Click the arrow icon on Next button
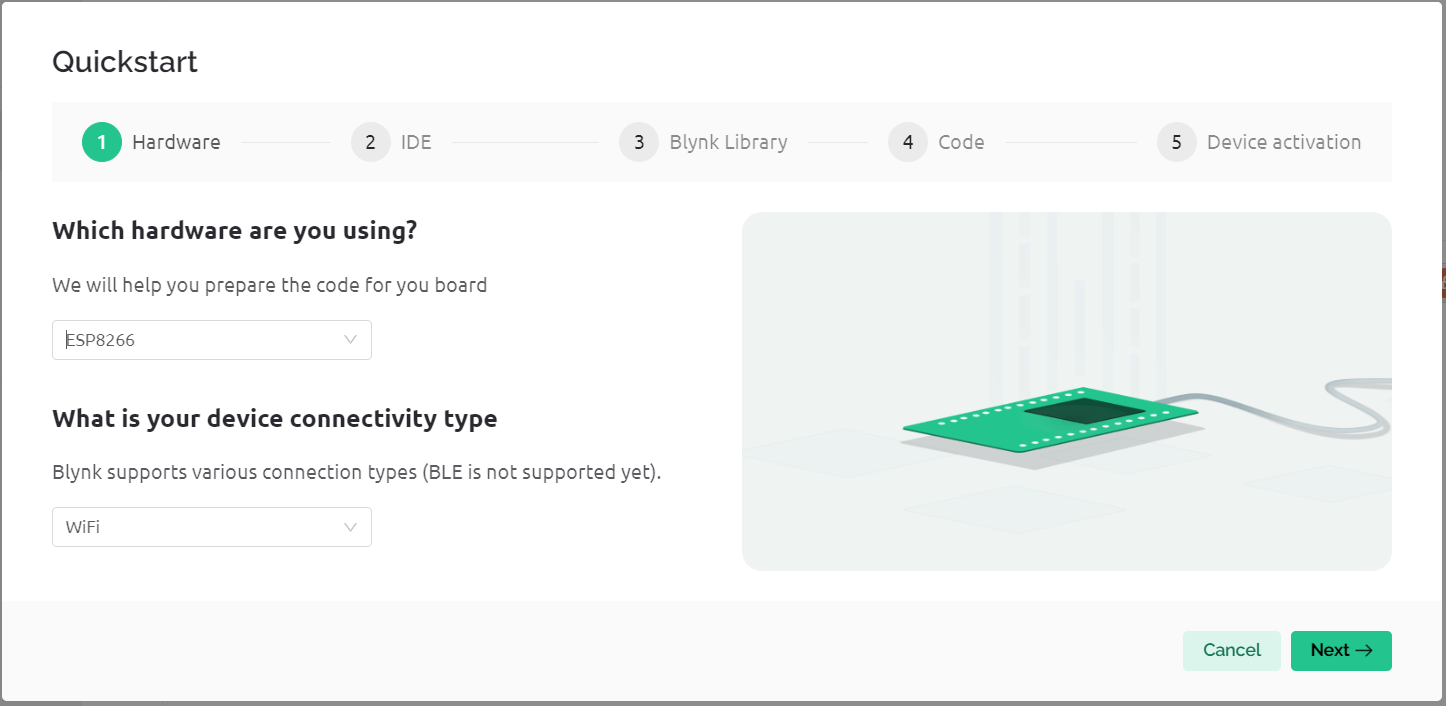This screenshot has width=1446, height=706. click(1364, 651)
